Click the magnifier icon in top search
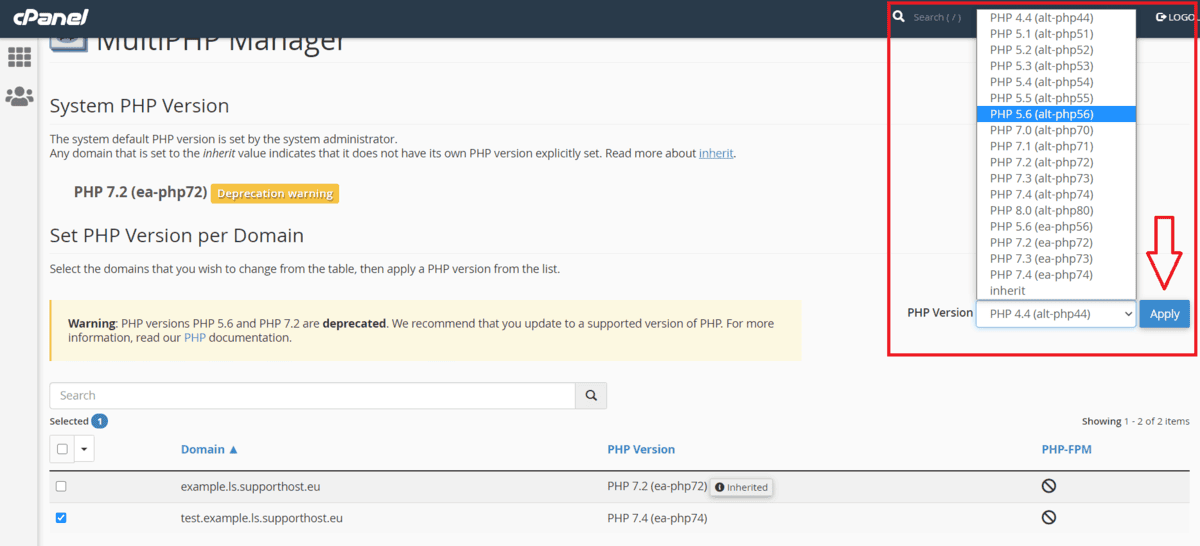Screen dimensions: 1200x546 899,17
